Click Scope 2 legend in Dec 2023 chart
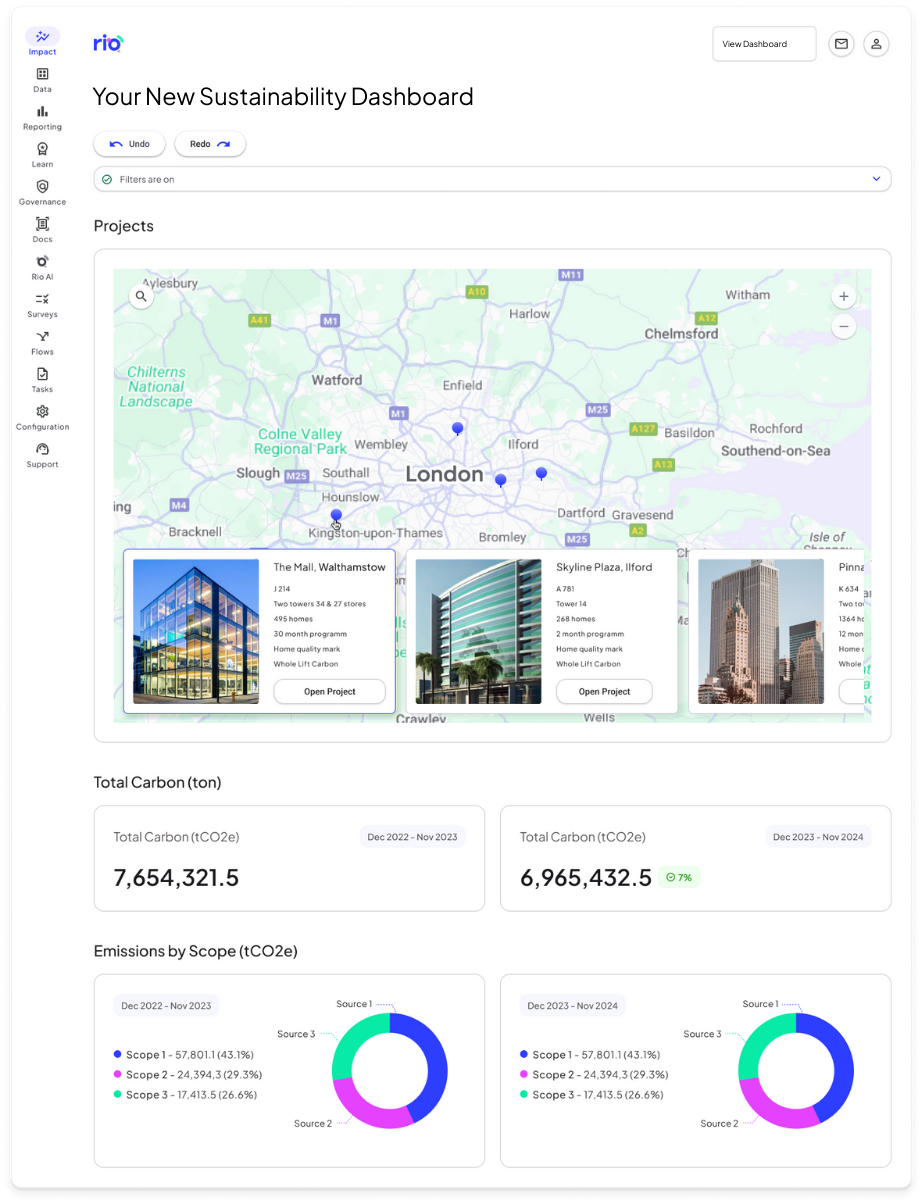This screenshot has width=923, height=1204. pyautogui.click(x=594, y=1075)
